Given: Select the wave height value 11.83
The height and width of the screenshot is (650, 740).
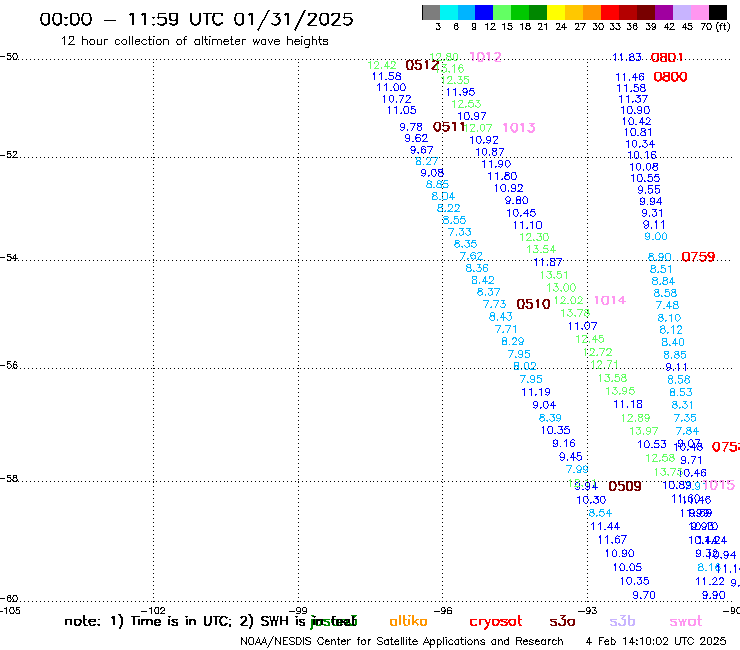Looking at the screenshot, I should pyautogui.click(x=627, y=57).
